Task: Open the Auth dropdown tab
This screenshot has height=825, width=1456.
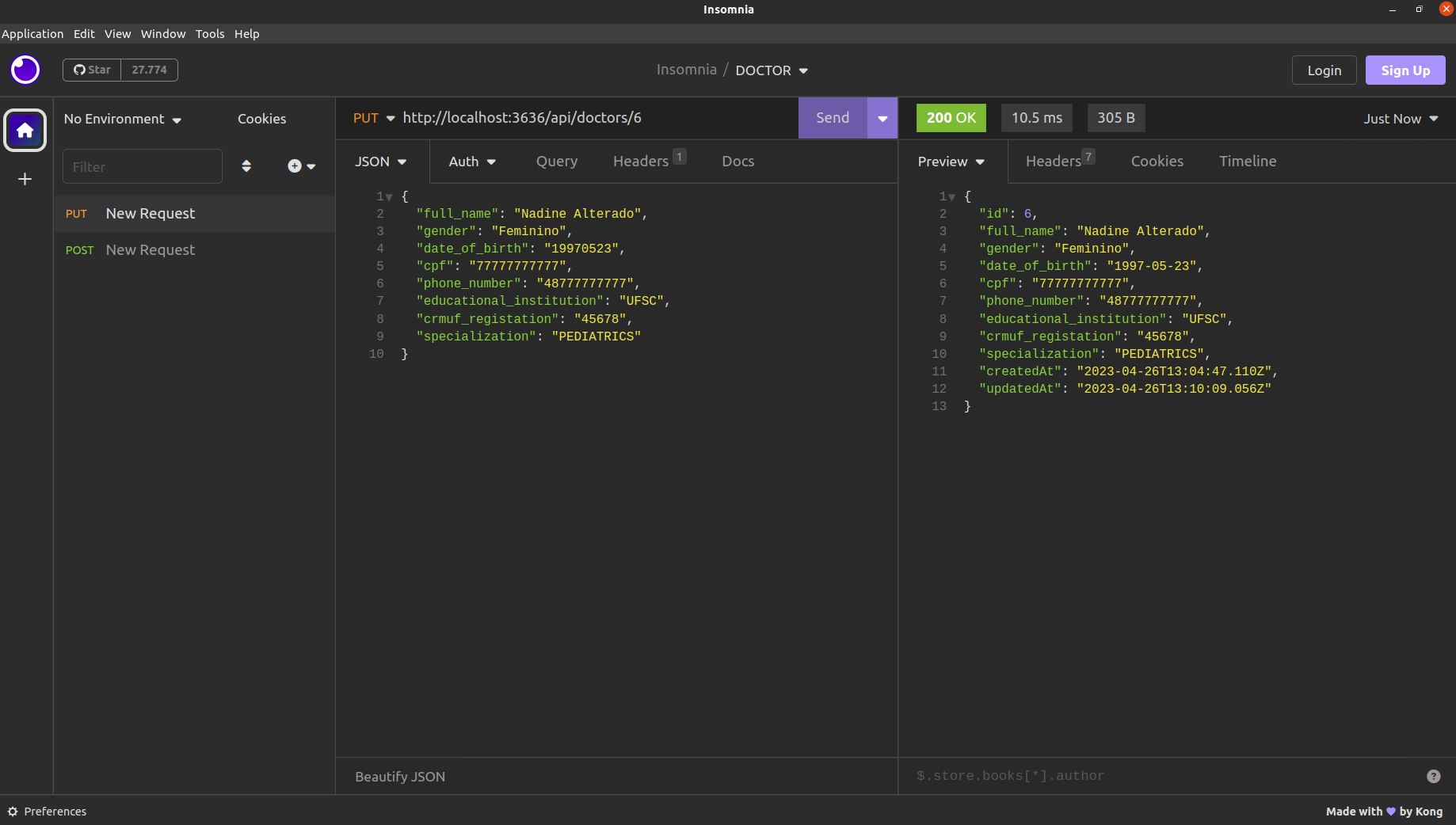Action: (x=472, y=162)
